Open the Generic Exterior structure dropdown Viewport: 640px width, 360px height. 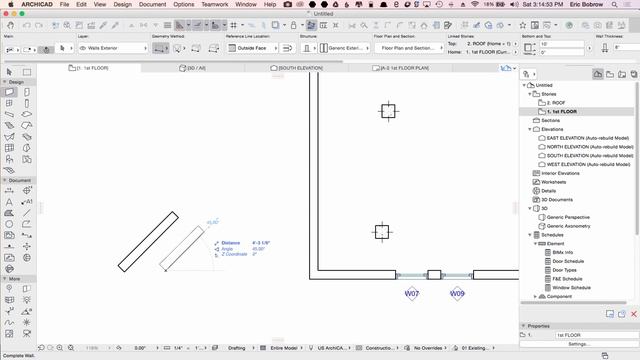pyautogui.click(x=344, y=48)
